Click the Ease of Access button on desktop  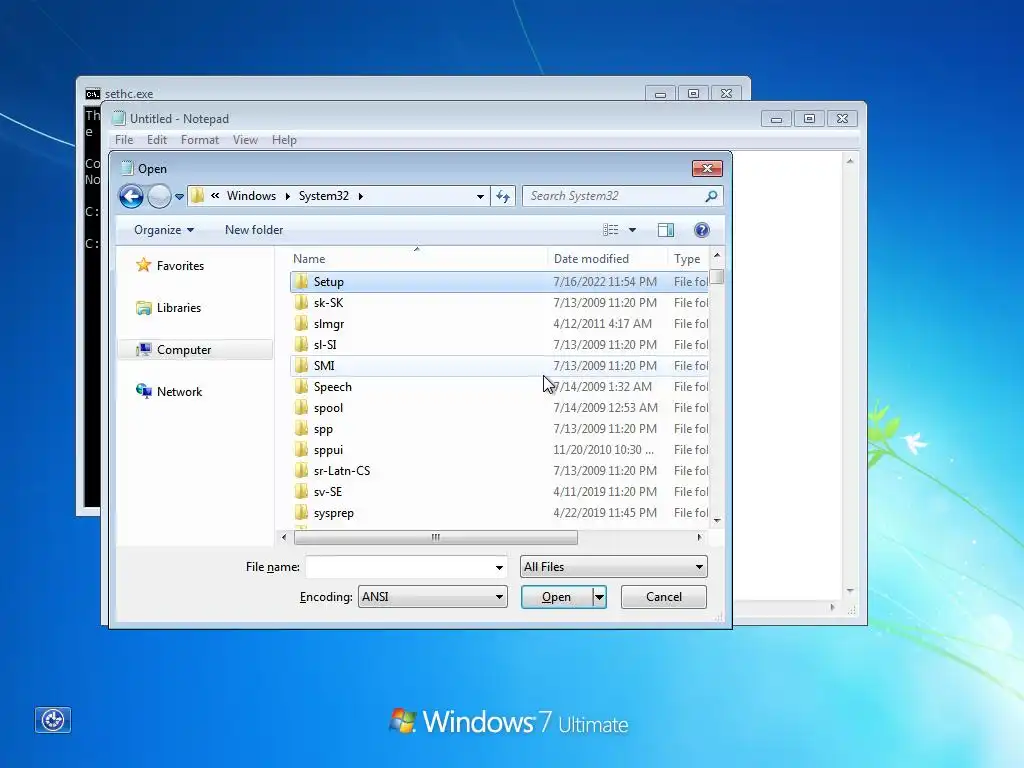[x=53, y=720]
